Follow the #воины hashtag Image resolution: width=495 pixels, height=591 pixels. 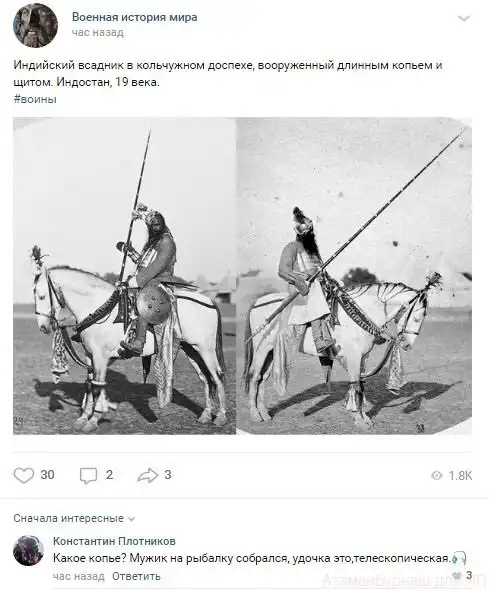35,99
